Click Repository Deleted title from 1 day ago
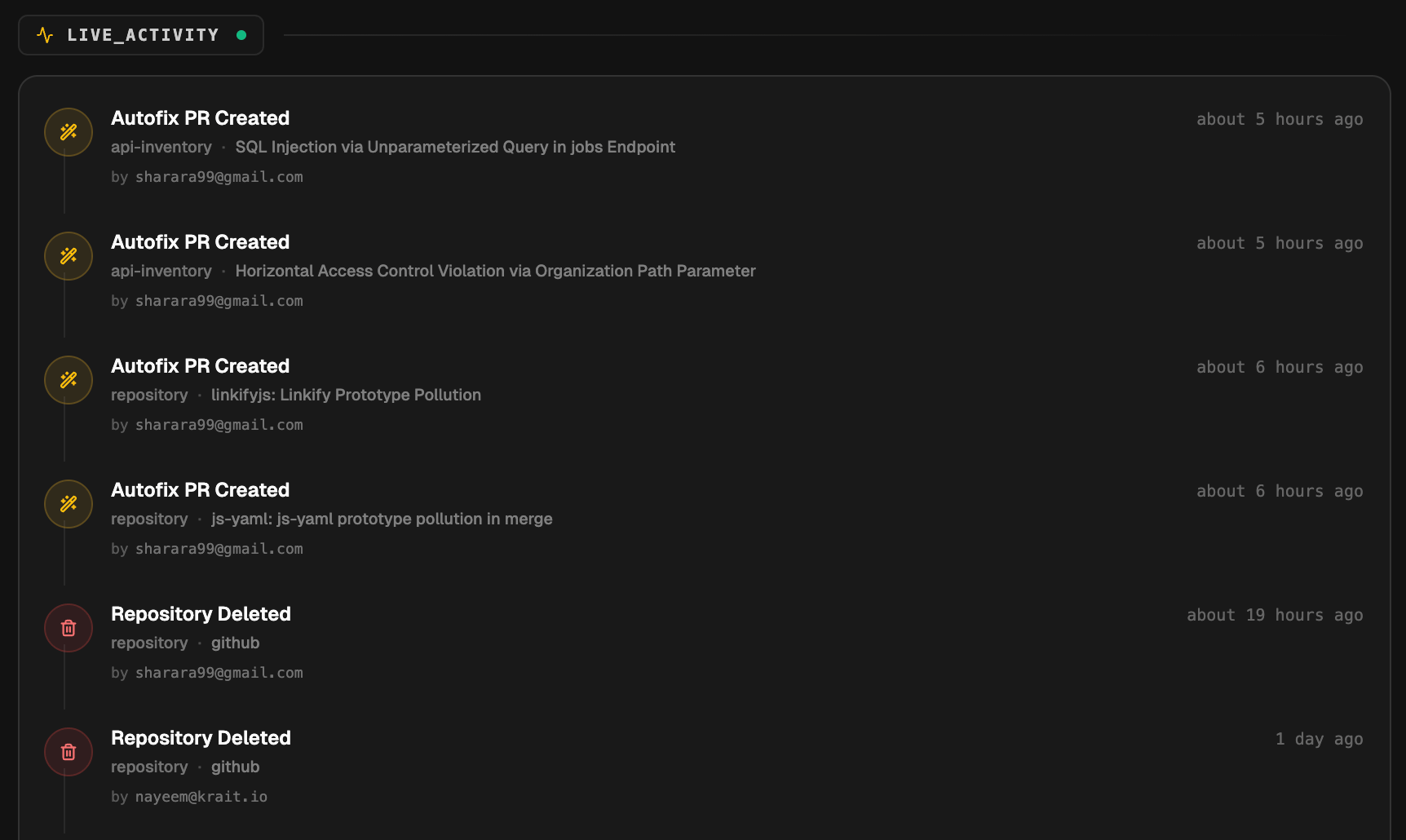 tap(201, 738)
